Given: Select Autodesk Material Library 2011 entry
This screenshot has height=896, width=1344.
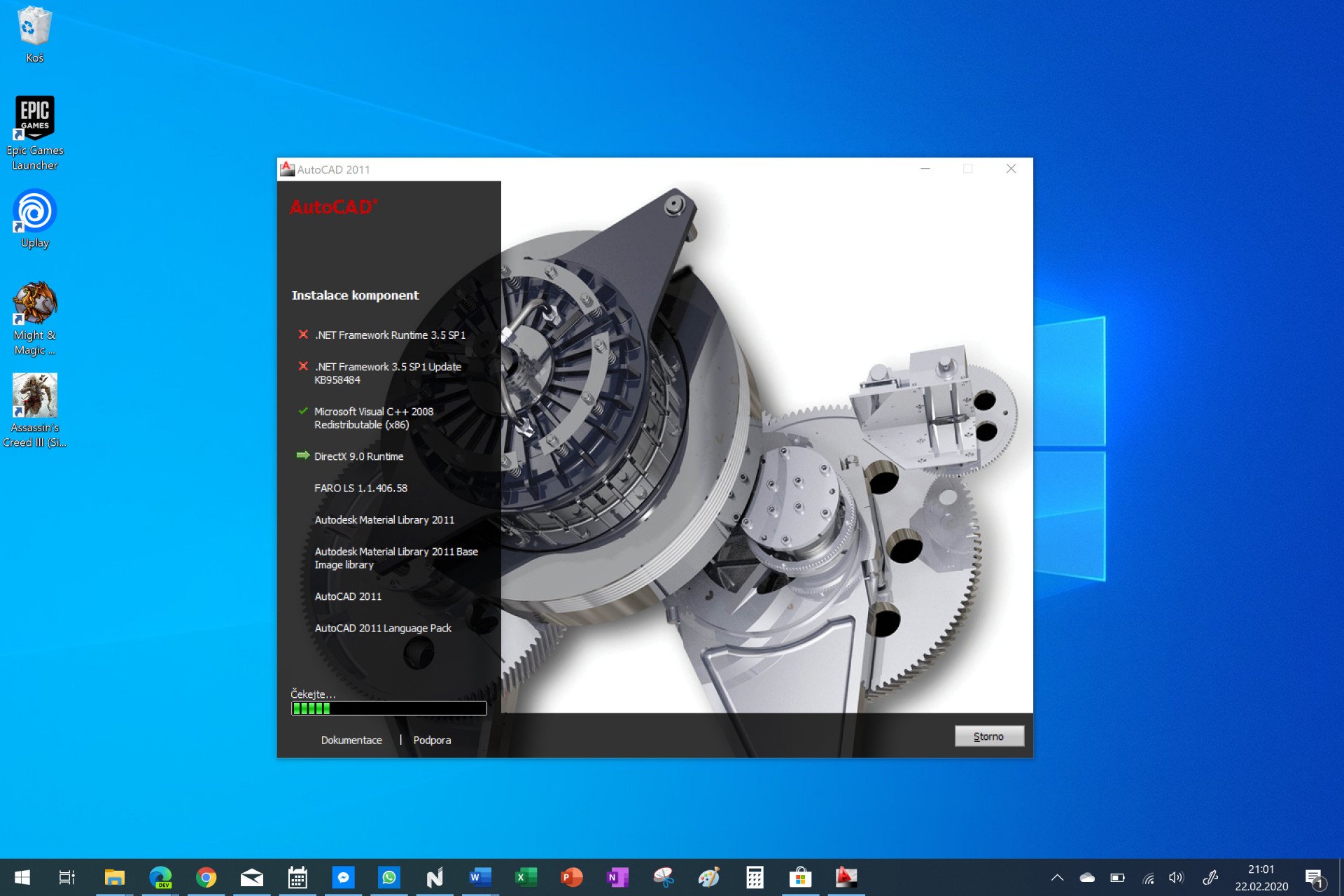Looking at the screenshot, I should (384, 520).
